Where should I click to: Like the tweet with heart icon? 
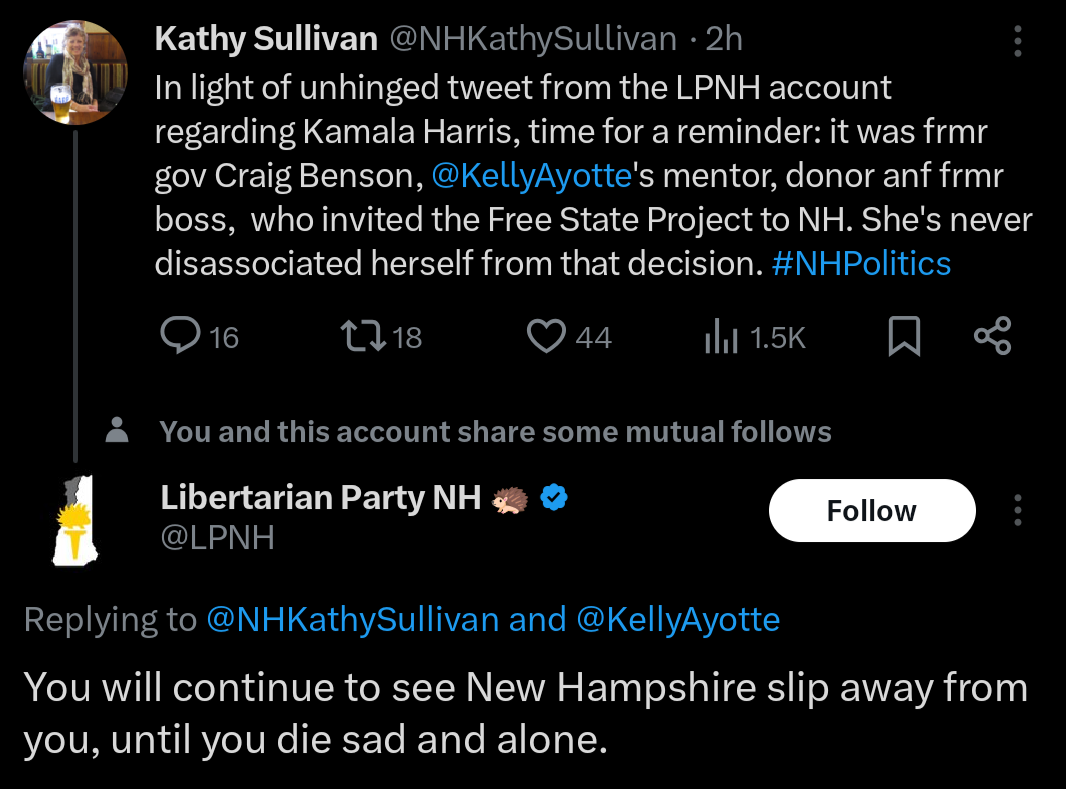[x=546, y=337]
